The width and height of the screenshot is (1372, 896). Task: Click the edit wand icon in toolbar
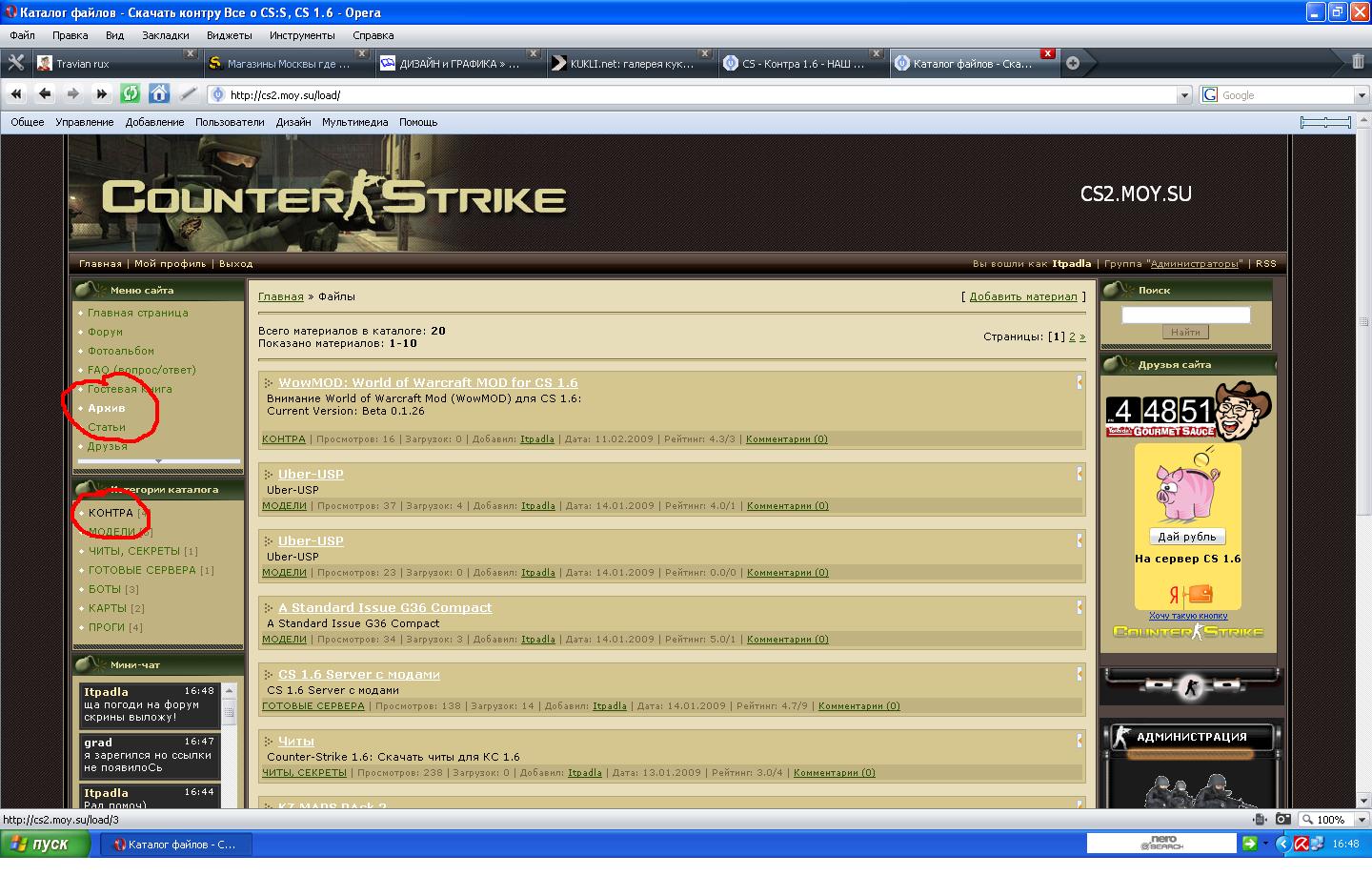(x=188, y=93)
